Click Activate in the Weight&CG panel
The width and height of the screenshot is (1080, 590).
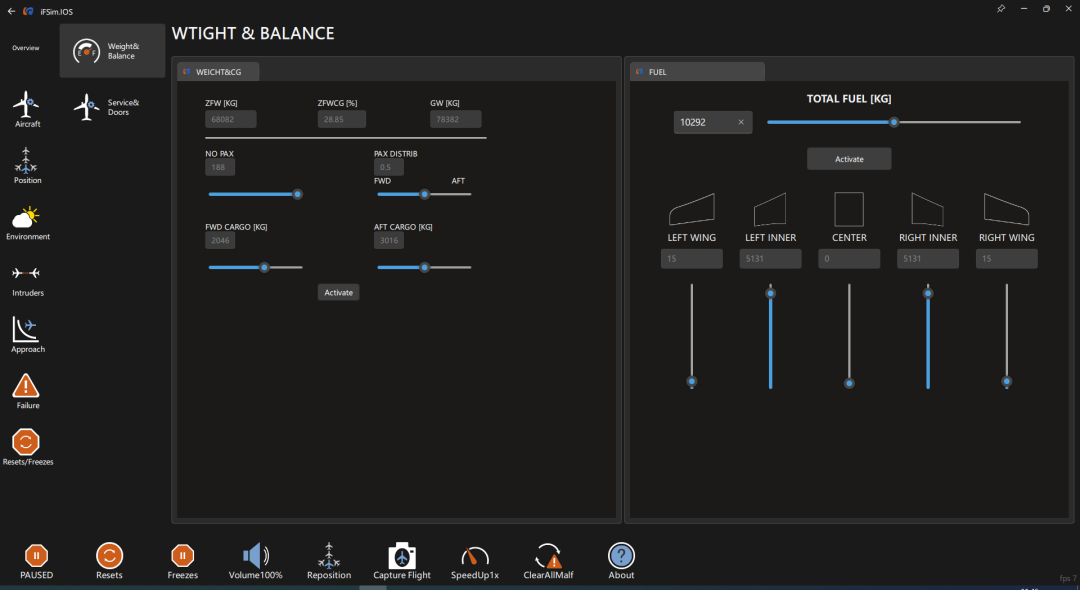click(338, 293)
